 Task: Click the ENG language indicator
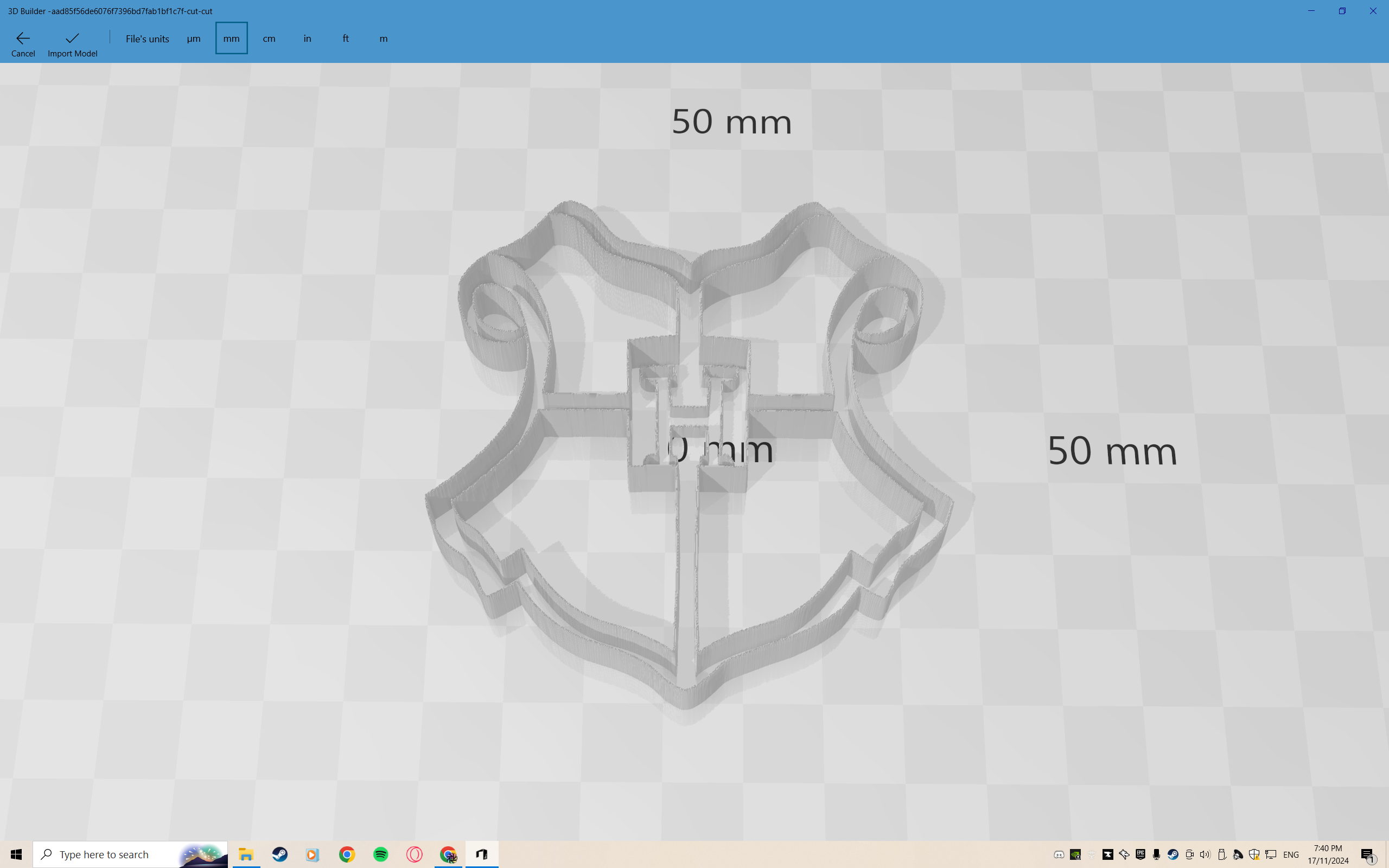click(1291, 855)
